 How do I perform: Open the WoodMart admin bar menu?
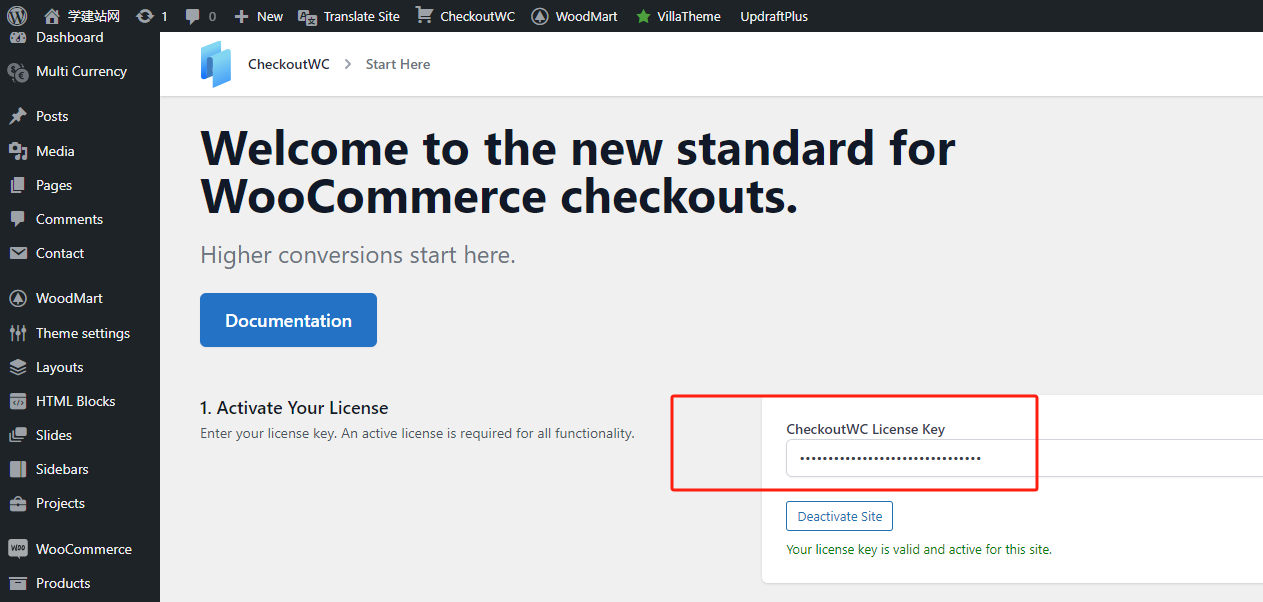click(574, 16)
